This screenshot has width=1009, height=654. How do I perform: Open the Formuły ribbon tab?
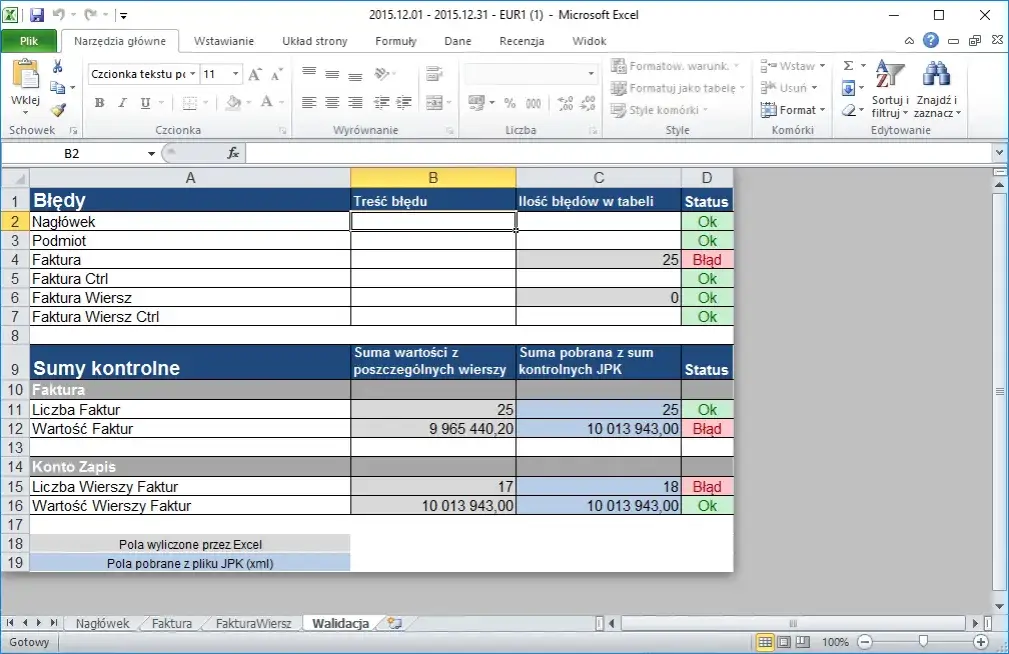point(396,41)
